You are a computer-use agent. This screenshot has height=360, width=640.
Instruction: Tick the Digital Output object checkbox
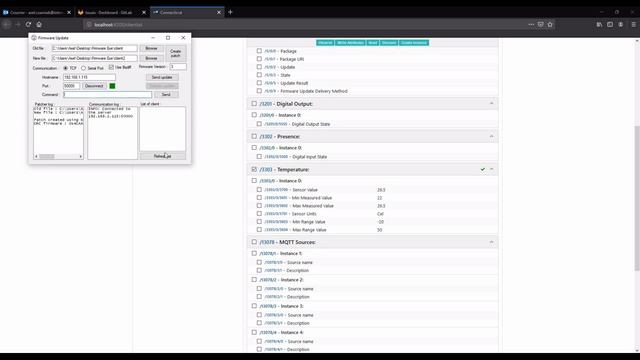tap(254, 104)
